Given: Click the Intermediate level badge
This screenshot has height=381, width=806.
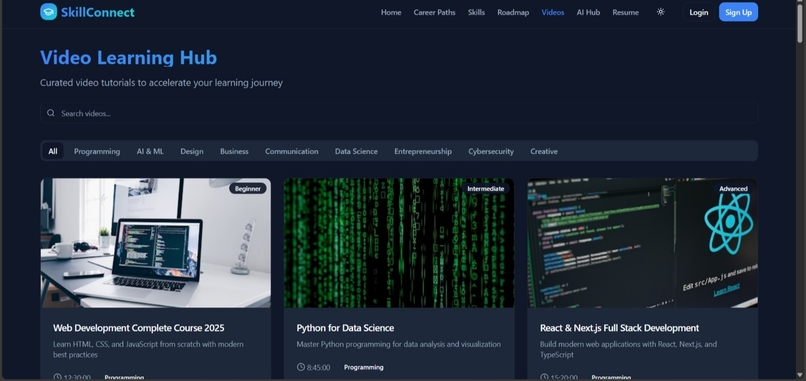Looking at the screenshot, I should (486, 189).
